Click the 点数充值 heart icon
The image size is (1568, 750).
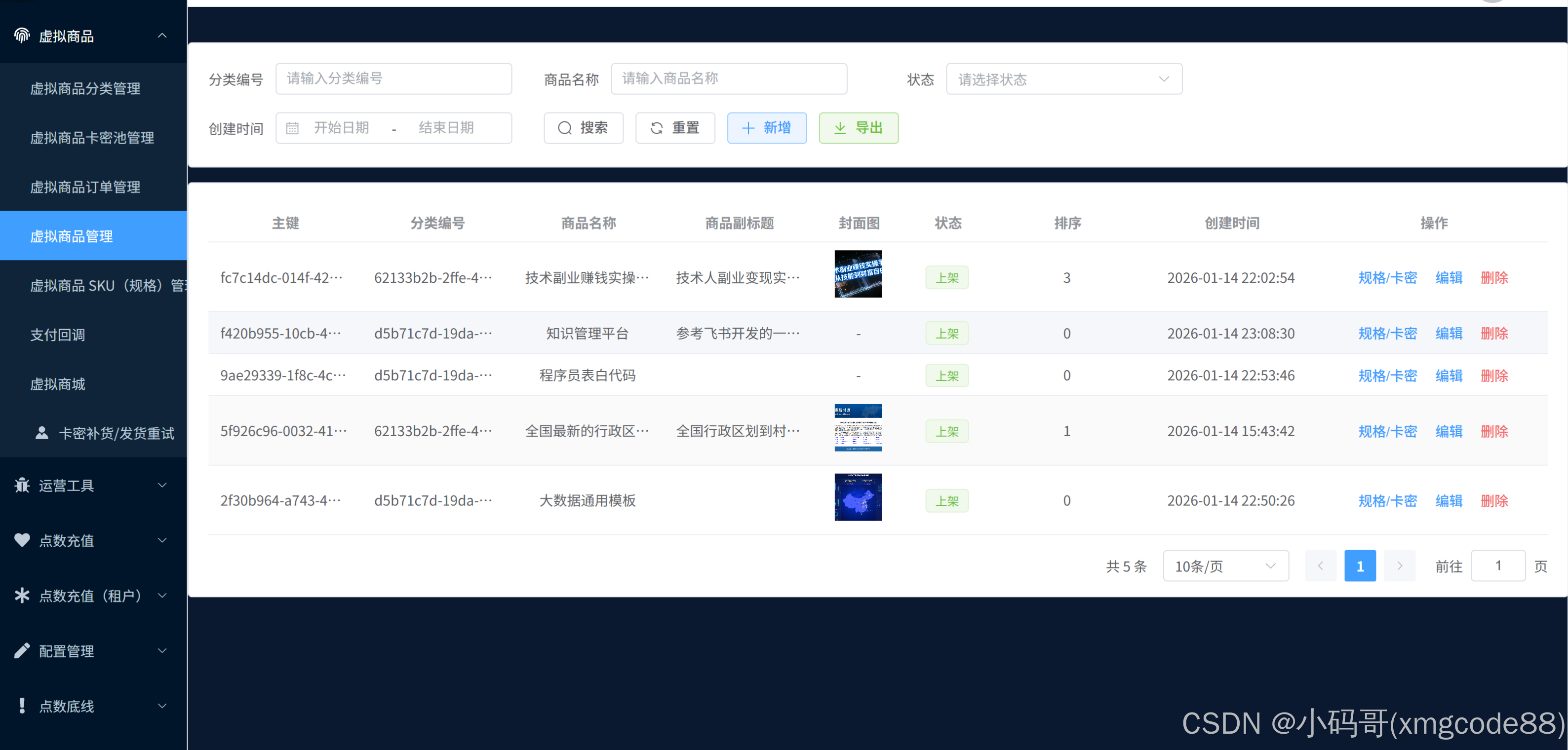coord(22,540)
